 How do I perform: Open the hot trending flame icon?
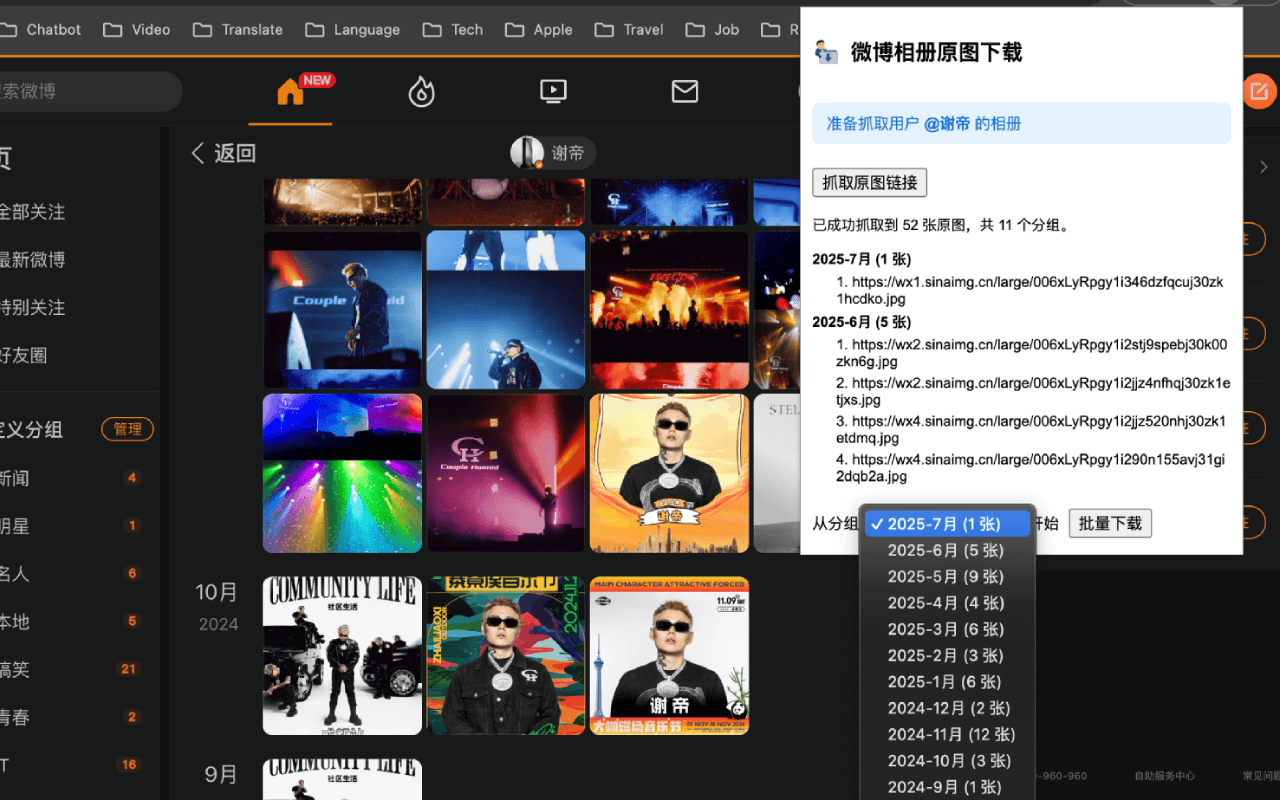point(421,91)
